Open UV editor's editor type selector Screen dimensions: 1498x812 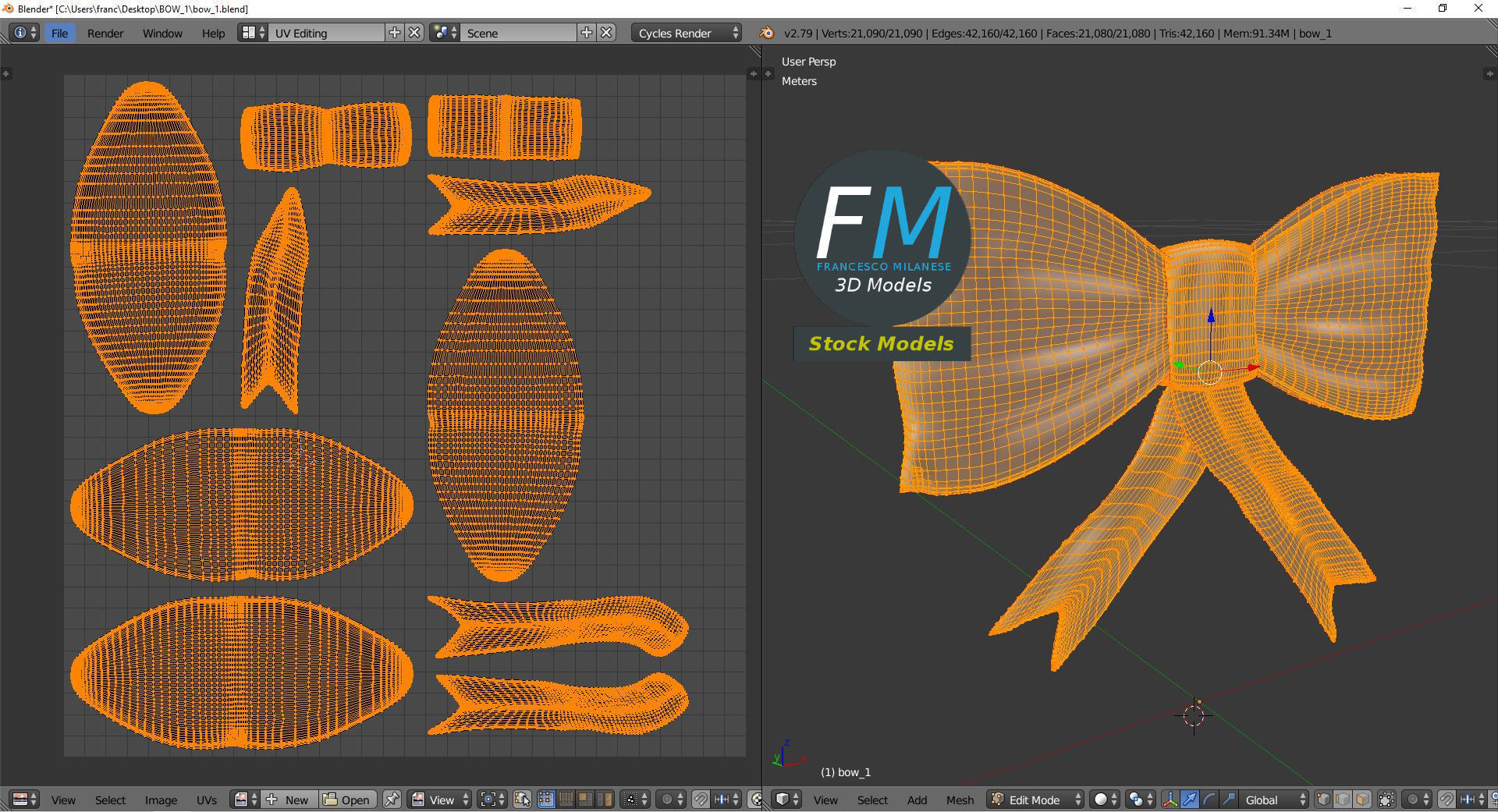click(x=24, y=800)
